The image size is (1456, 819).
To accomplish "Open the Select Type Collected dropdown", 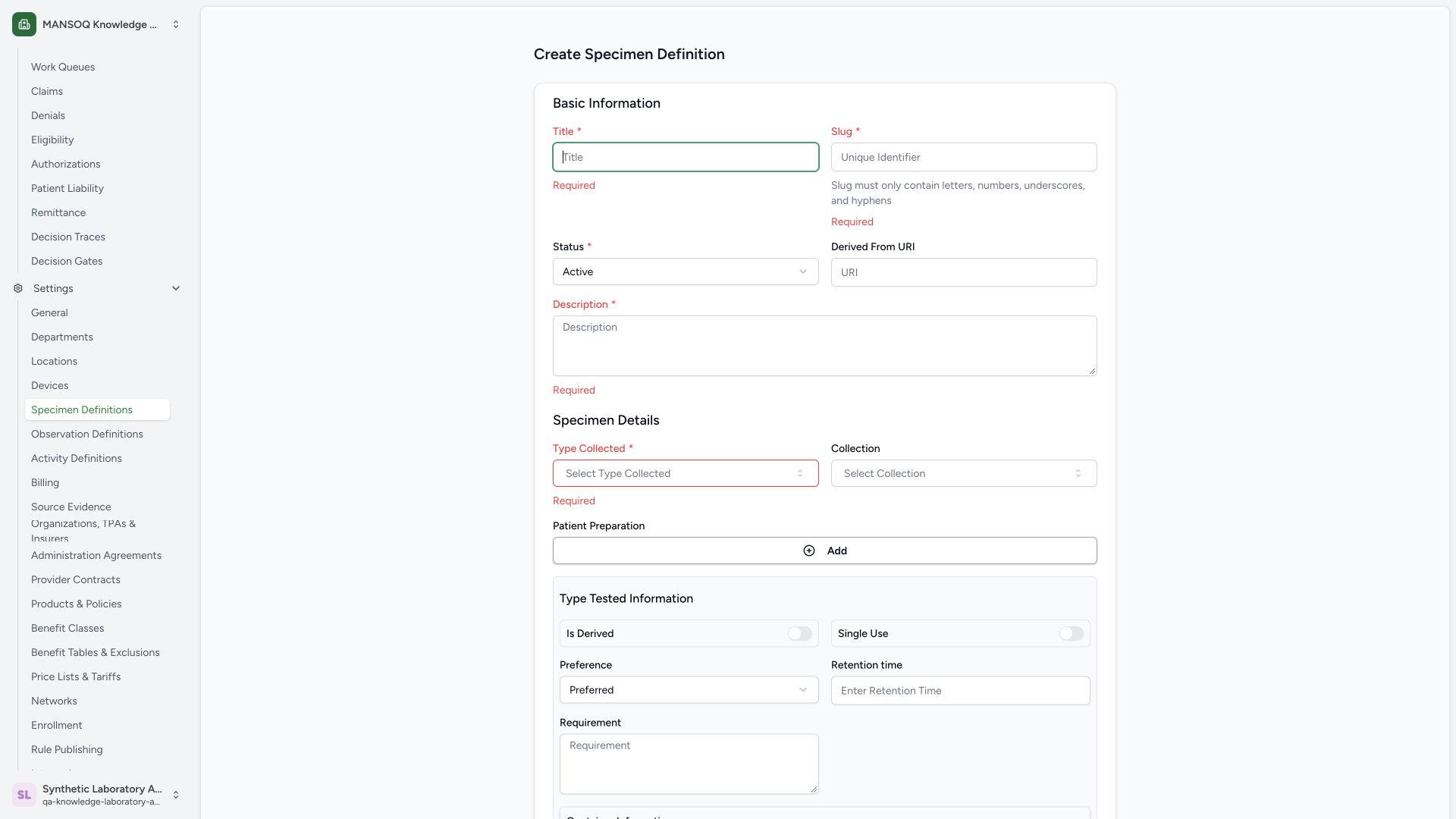I will [686, 473].
